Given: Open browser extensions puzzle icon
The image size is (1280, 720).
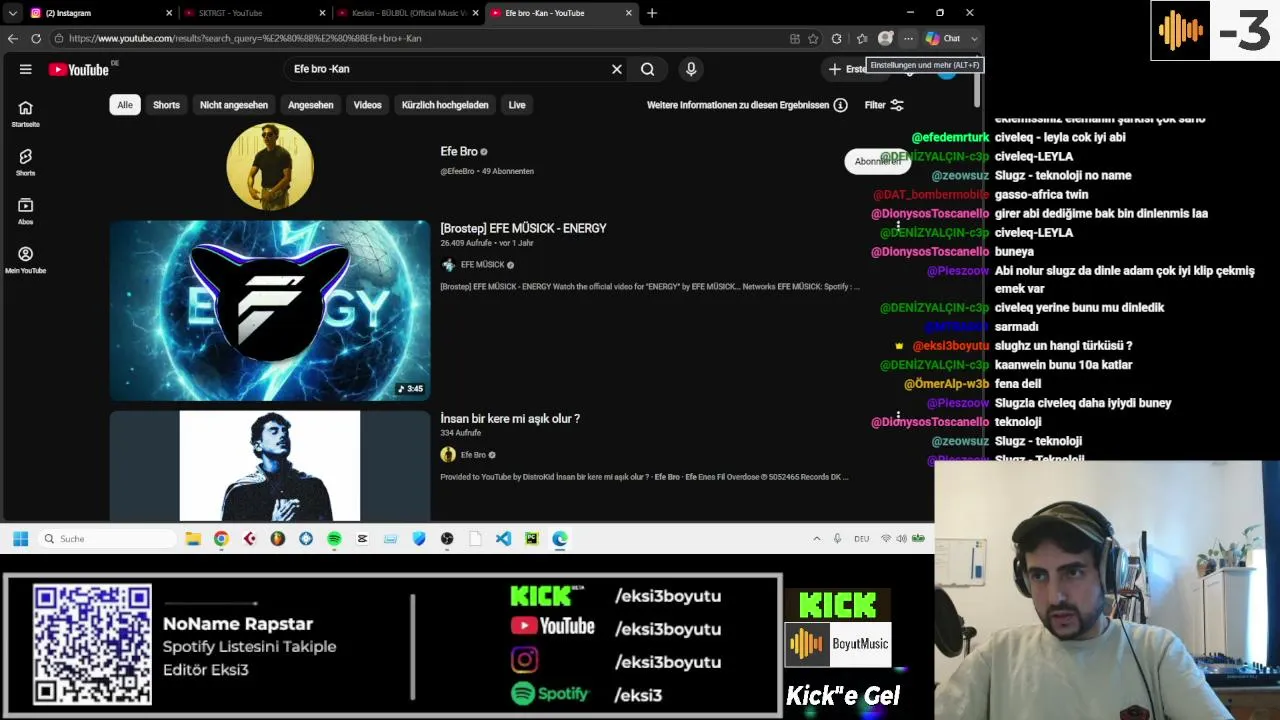Looking at the screenshot, I should point(837,38).
